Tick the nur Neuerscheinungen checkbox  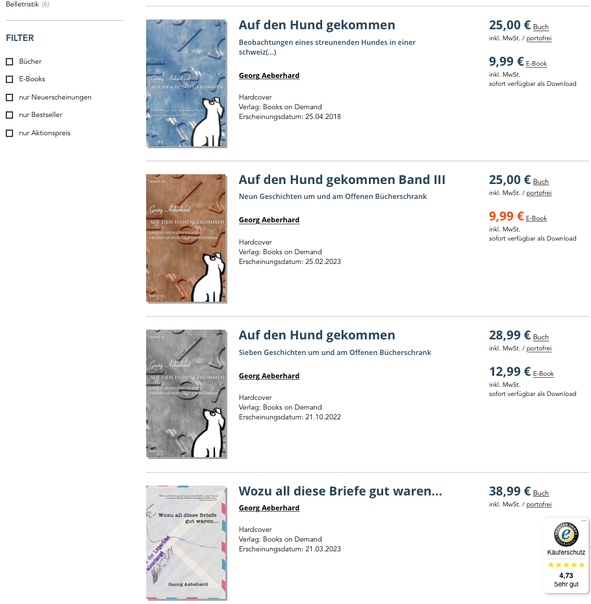(x=10, y=97)
